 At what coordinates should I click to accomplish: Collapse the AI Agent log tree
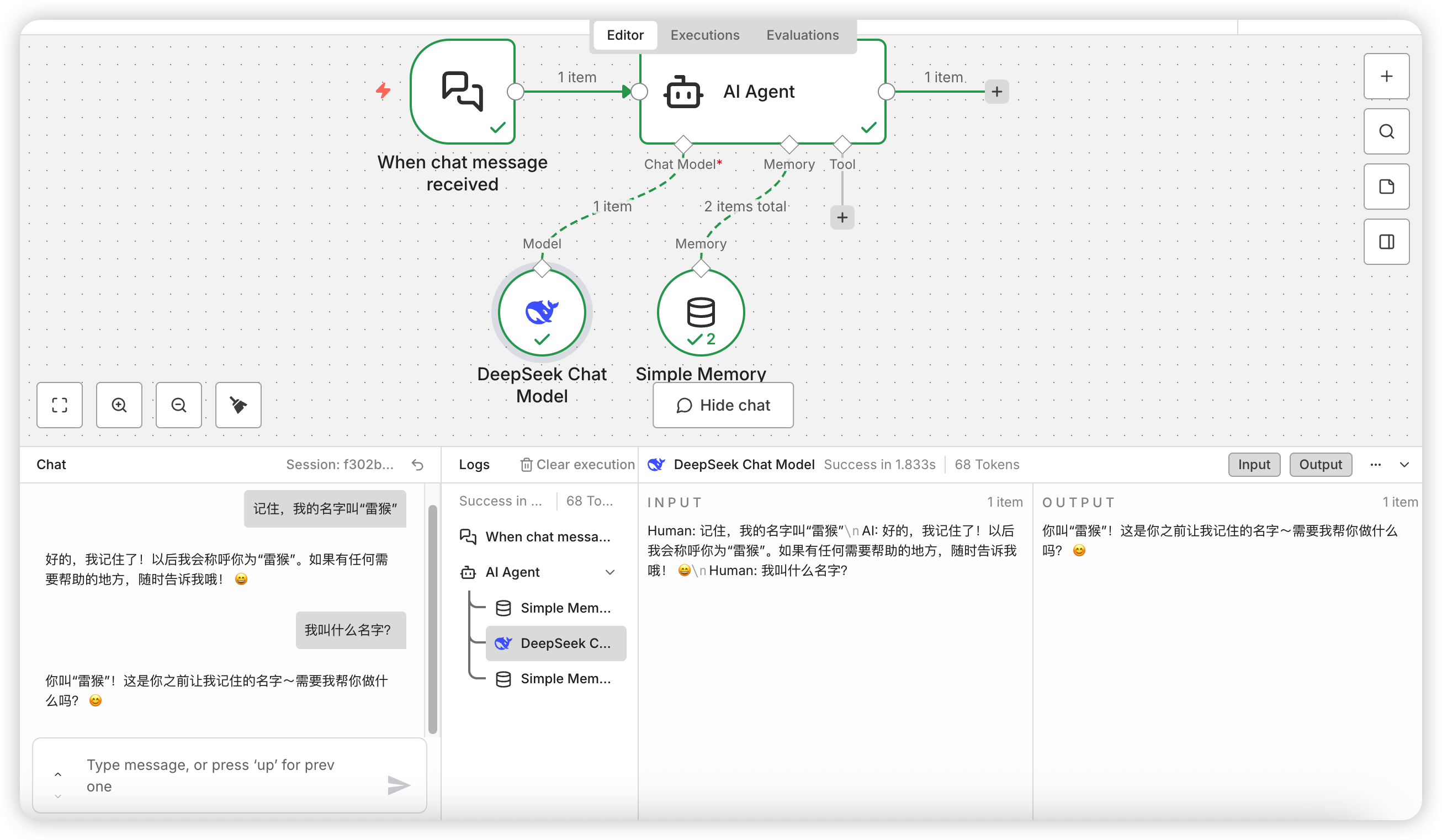click(610, 572)
